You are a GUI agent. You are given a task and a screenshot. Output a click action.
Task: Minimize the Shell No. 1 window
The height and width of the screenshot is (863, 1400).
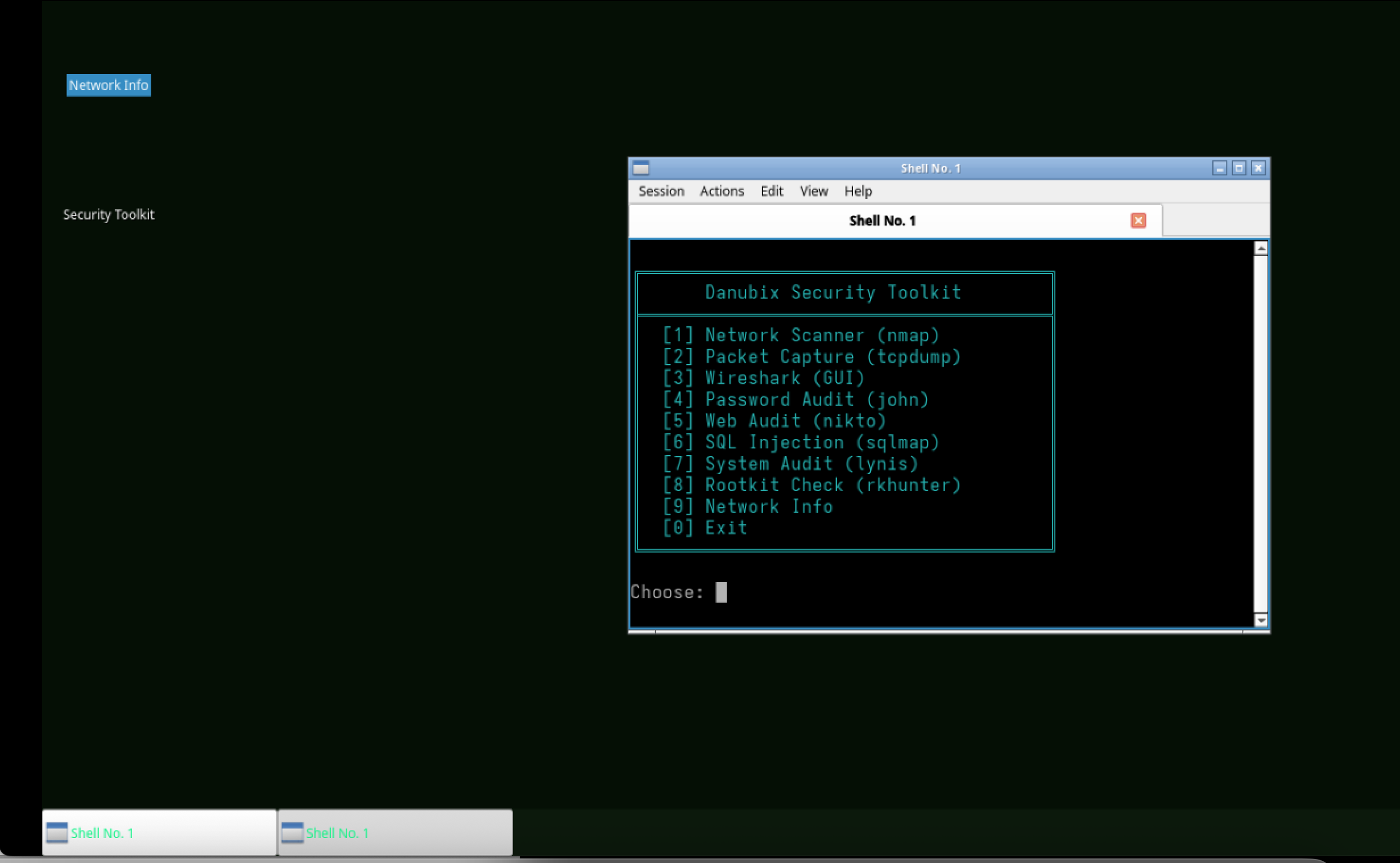pos(1220,168)
